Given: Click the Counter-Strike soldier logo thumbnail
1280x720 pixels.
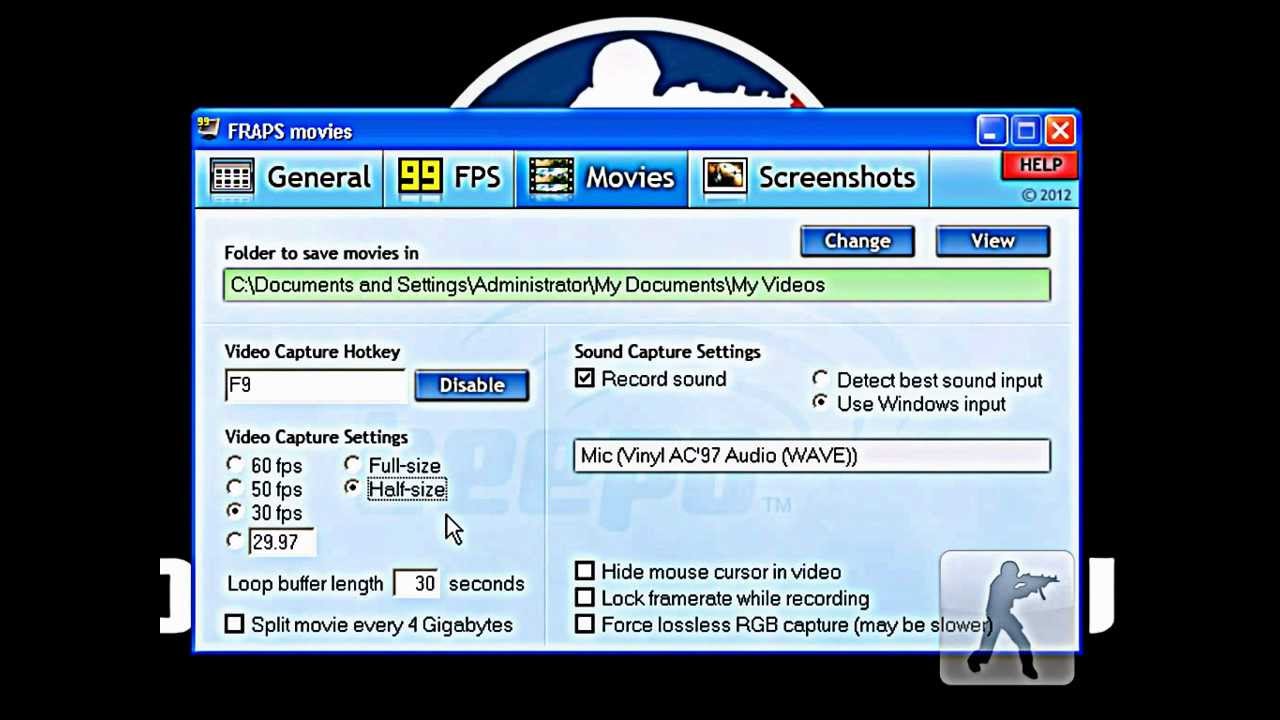Looking at the screenshot, I should pyautogui.click(x=1007, y=617).
